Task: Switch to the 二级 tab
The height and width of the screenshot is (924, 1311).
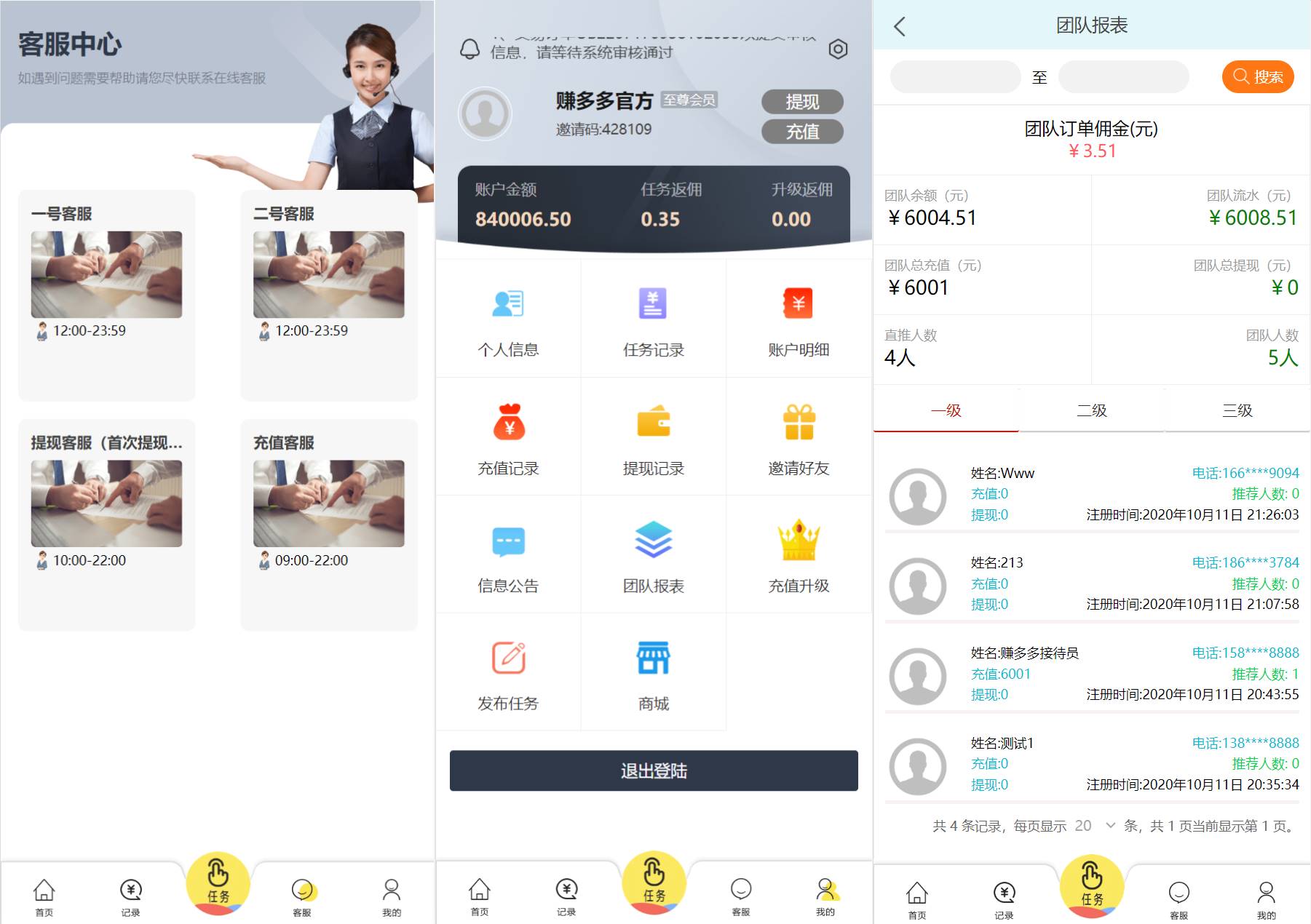Action: [x=1091, y=411]
